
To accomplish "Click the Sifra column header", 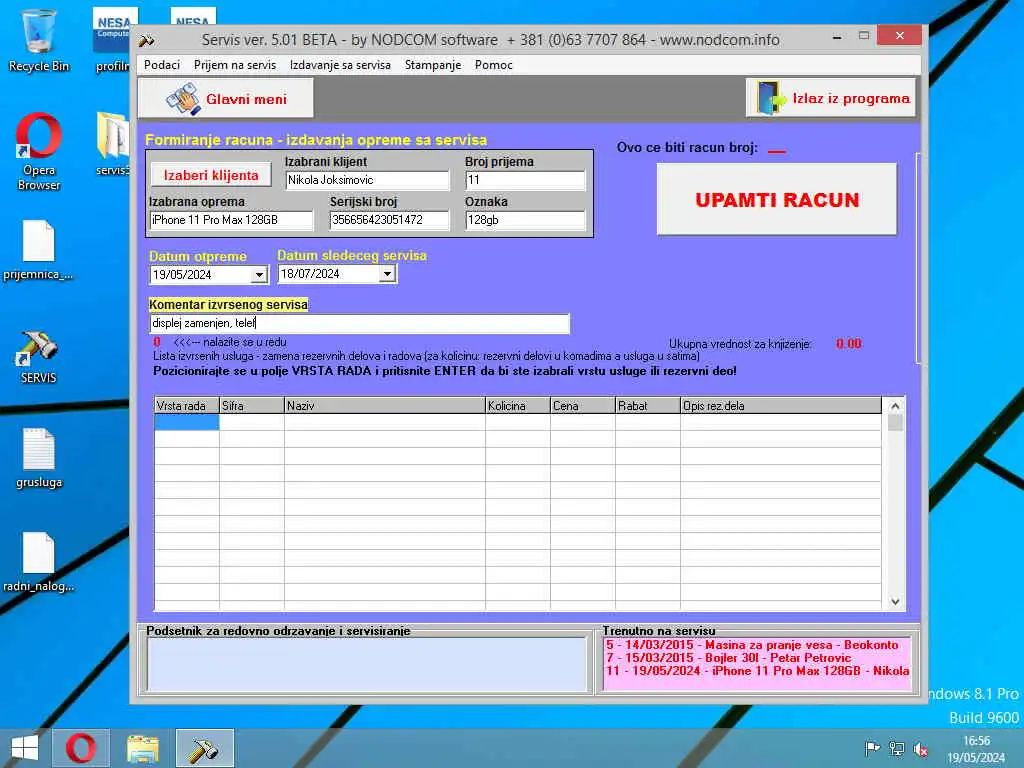I will pos(251,406).
